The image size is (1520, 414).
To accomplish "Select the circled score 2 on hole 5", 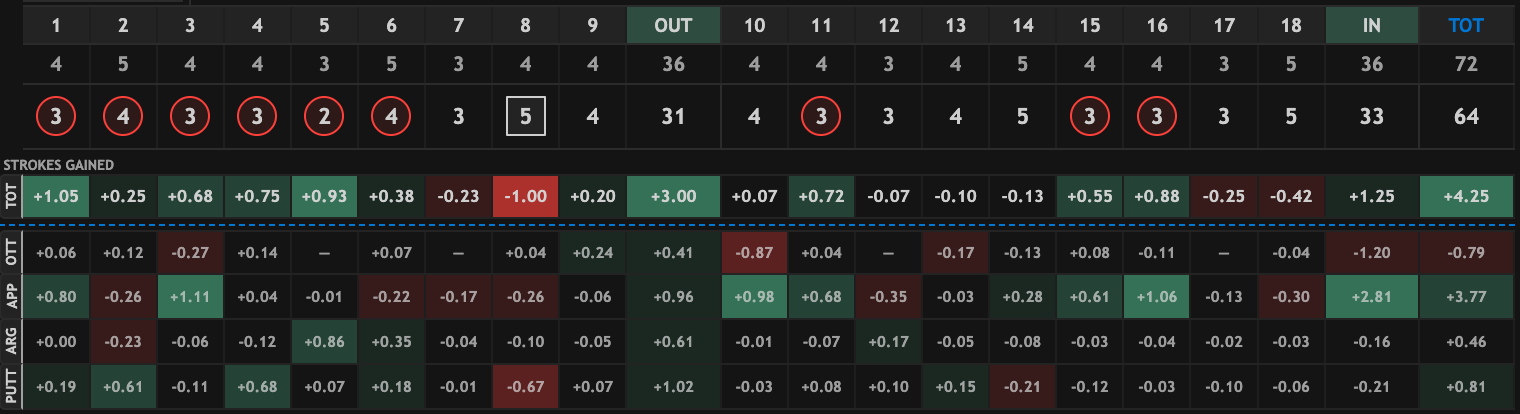I will coord(324,117).
